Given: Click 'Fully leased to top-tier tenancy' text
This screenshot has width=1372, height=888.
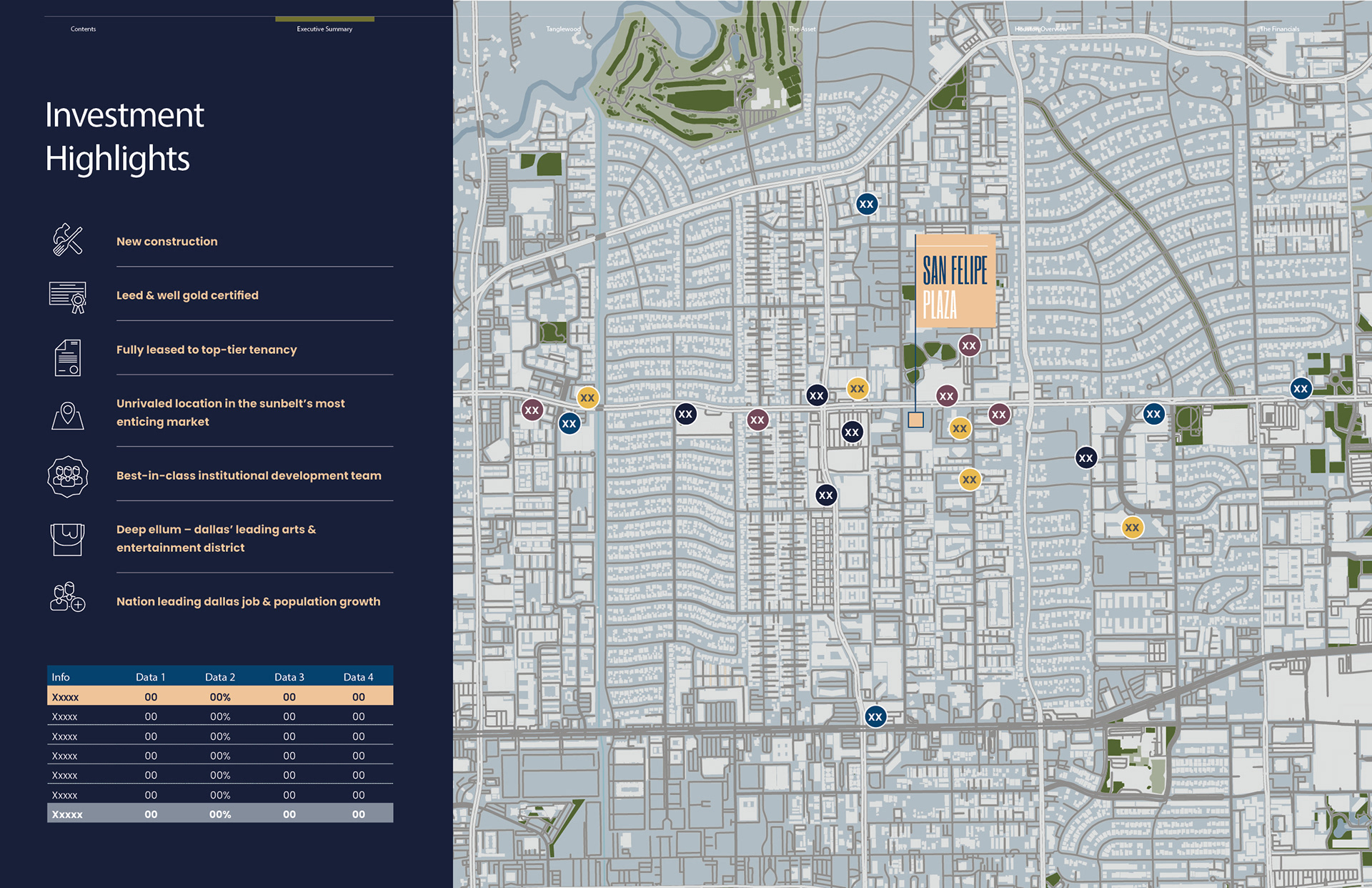Looking at the screenshot, I should pos(207,350).
